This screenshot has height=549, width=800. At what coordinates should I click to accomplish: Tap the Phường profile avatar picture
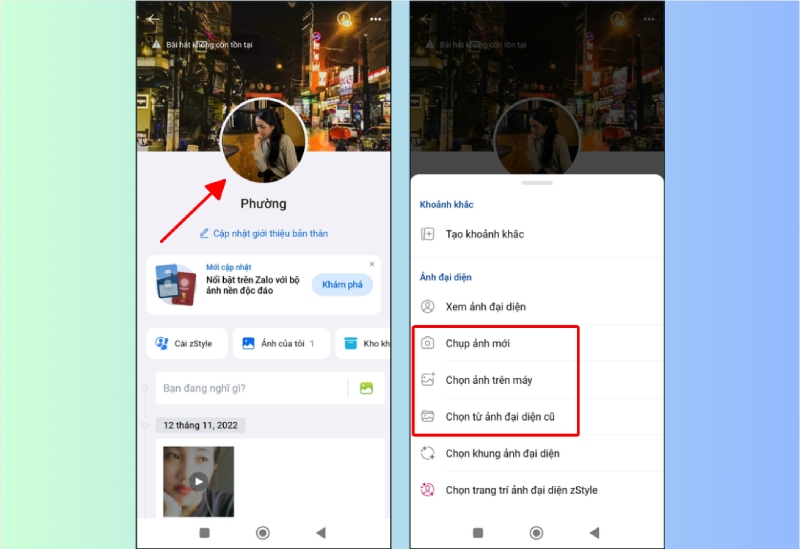pyautogui.click(x=263, y=141)
